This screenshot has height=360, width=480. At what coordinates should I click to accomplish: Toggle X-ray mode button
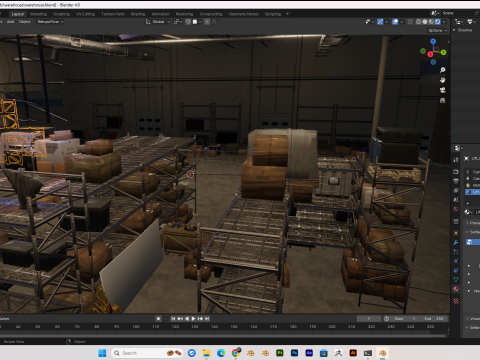[x=410, y=22]
